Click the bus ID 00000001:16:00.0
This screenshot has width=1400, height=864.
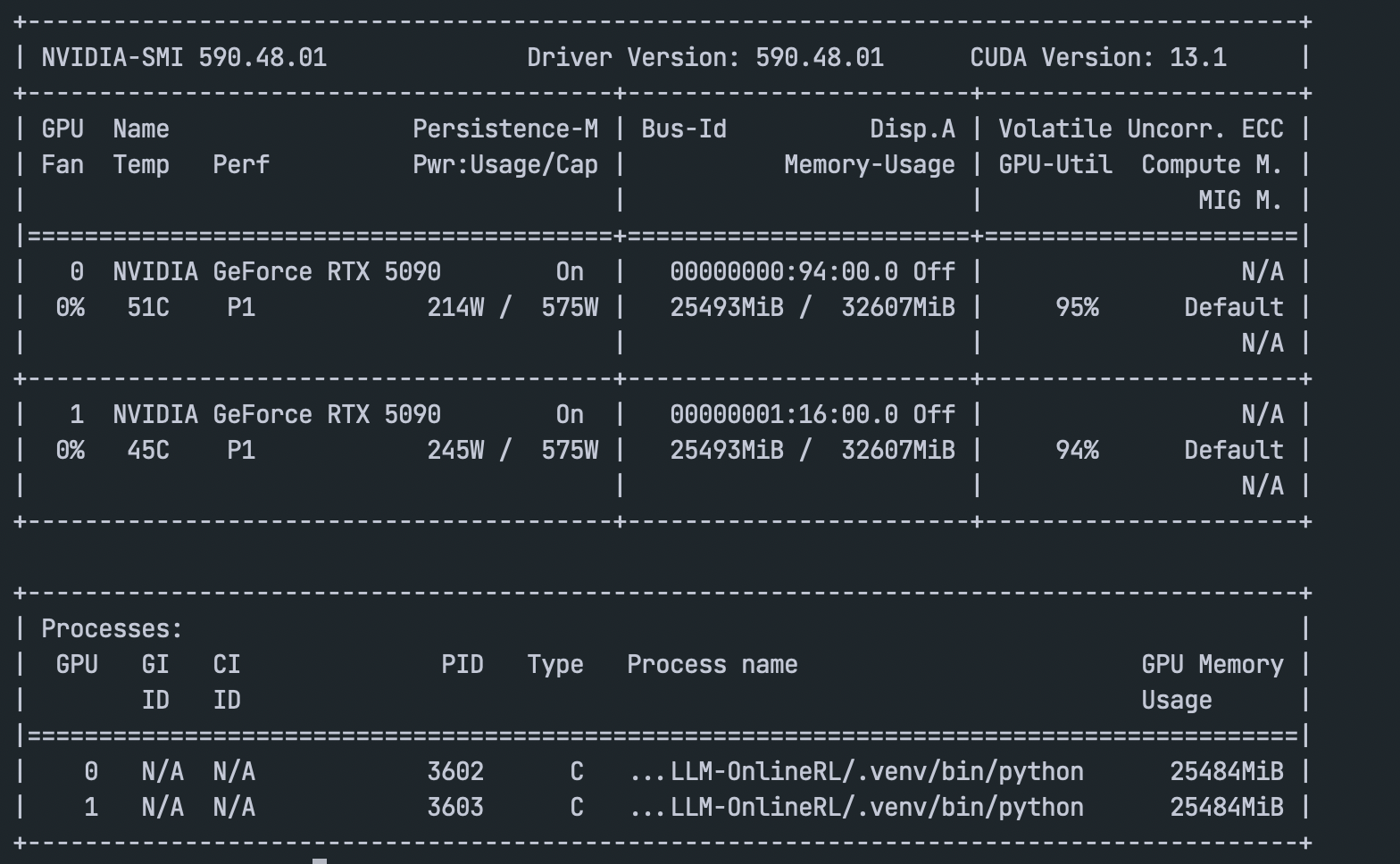(x=784, y=415)
